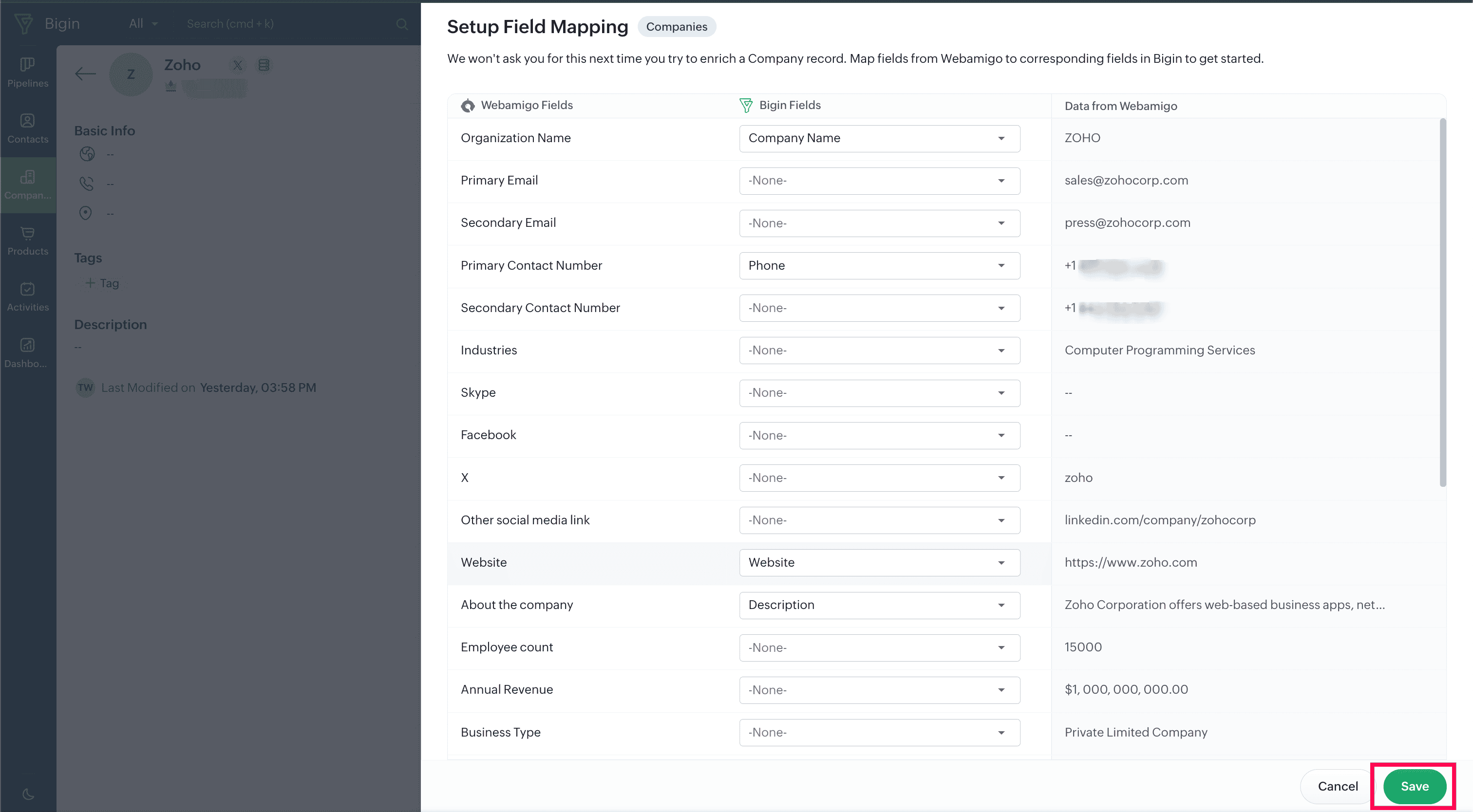Click the mapping list vertical scrollbar

point(1442,302)
